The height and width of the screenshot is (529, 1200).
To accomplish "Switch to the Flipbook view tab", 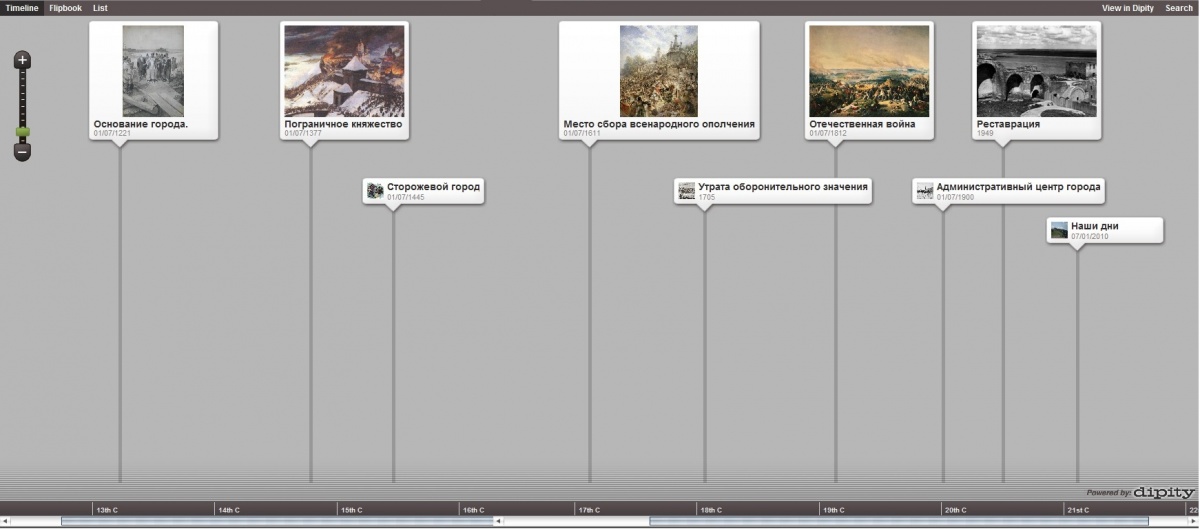I will pos(65,8).
